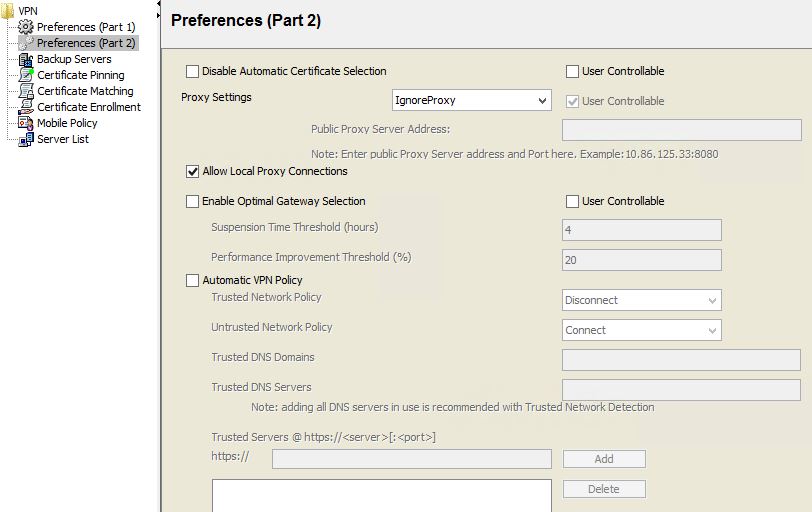Open the Proxy Settings IgnoreProxy dropdown
Viewport: 812px width, 512px height.
[x=471, y=100]
